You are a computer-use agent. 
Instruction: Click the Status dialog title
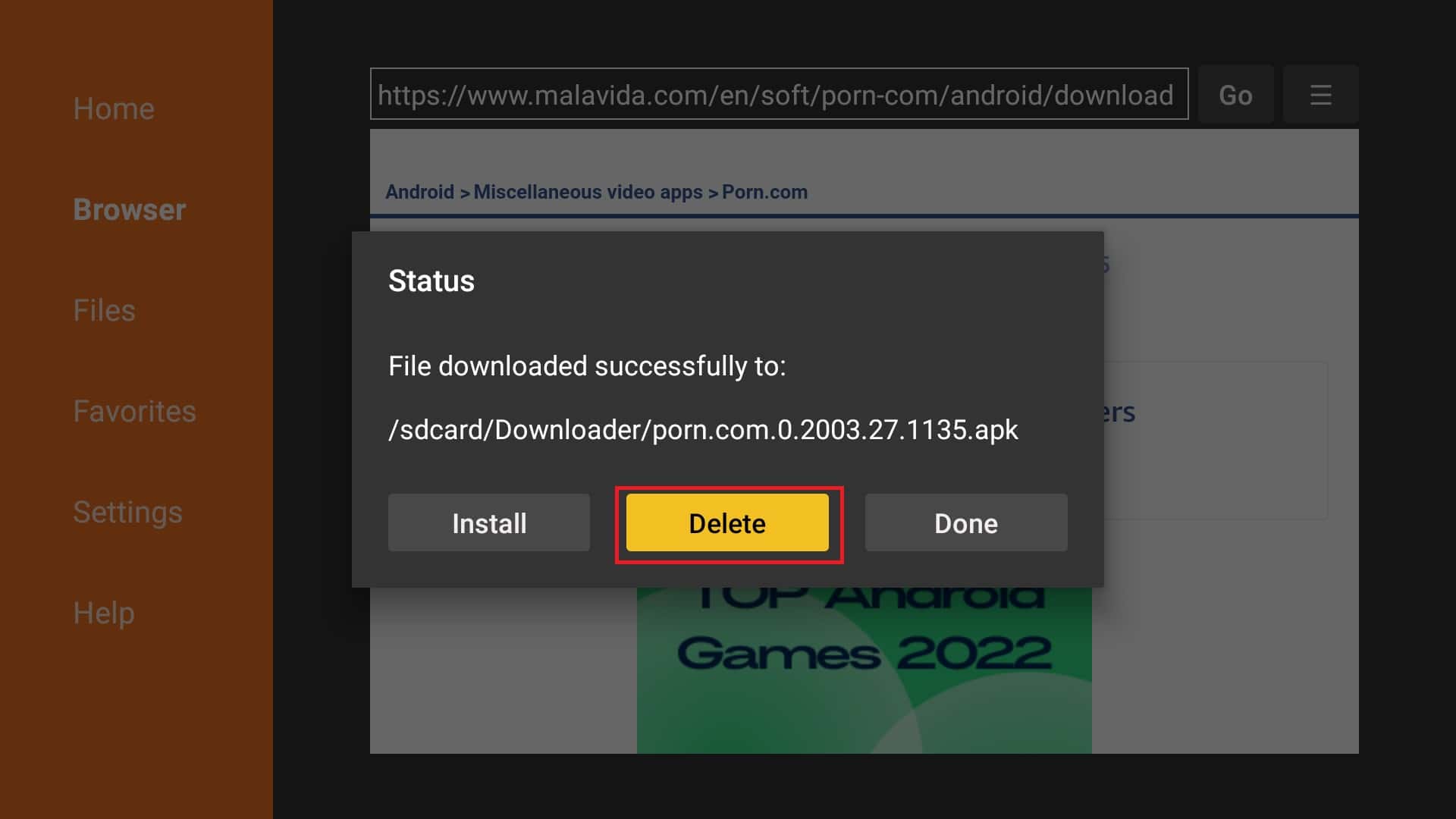(x=431, y=281)
